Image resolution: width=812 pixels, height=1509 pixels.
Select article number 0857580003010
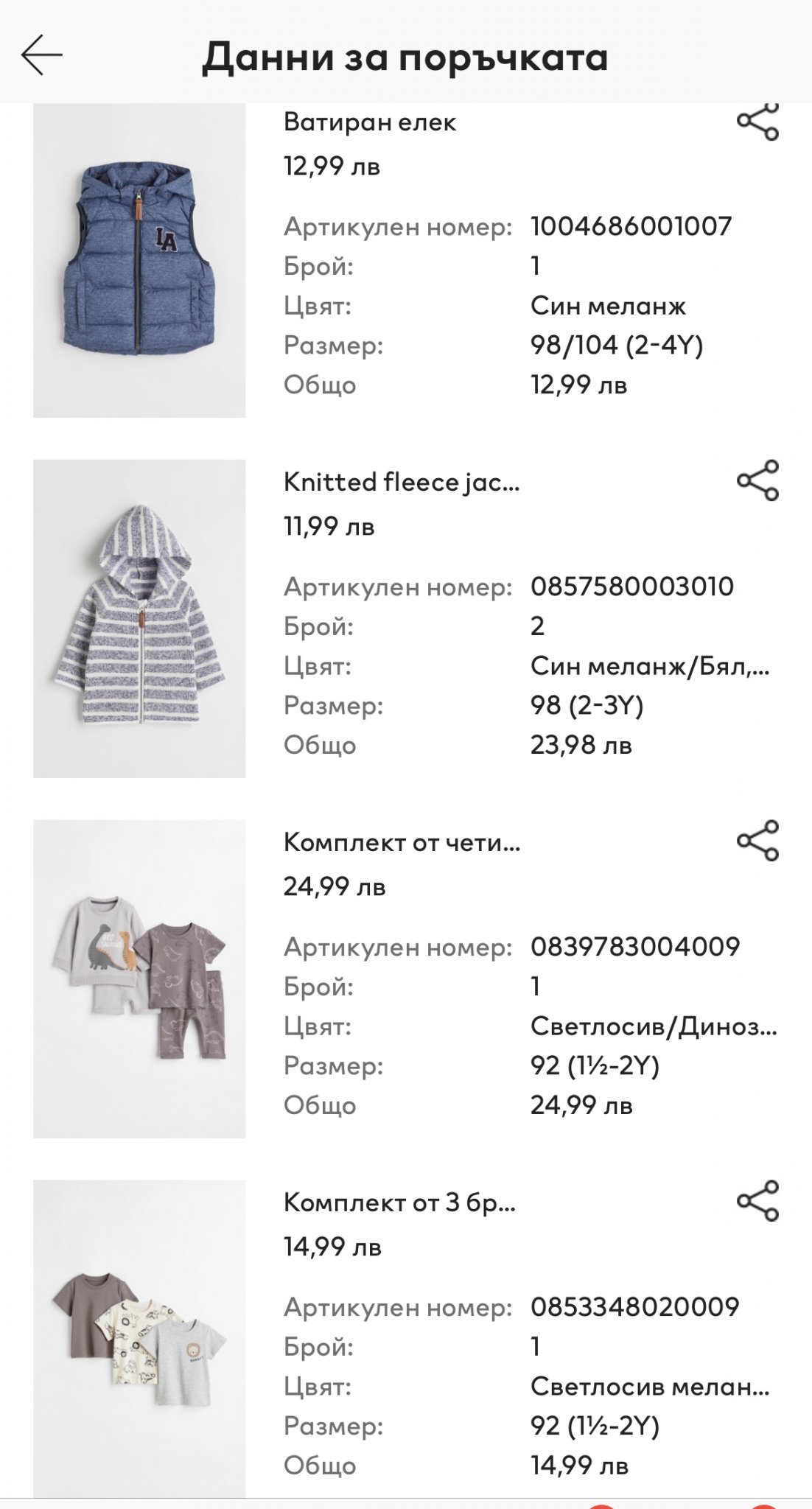click(632, 587)
